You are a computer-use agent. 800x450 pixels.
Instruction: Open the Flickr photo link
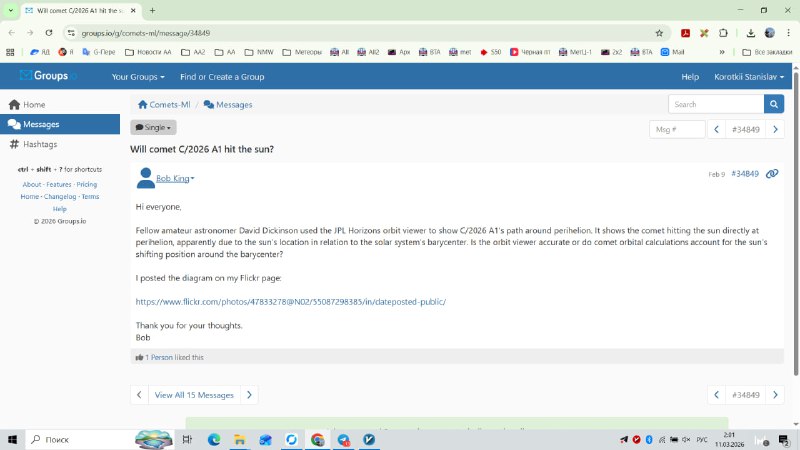pos(290,302)
